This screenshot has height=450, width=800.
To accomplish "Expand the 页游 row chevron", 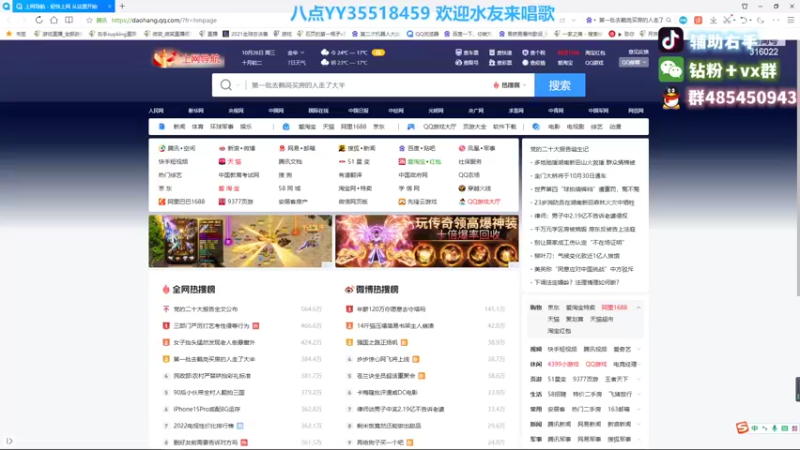I will coord(638,379).
